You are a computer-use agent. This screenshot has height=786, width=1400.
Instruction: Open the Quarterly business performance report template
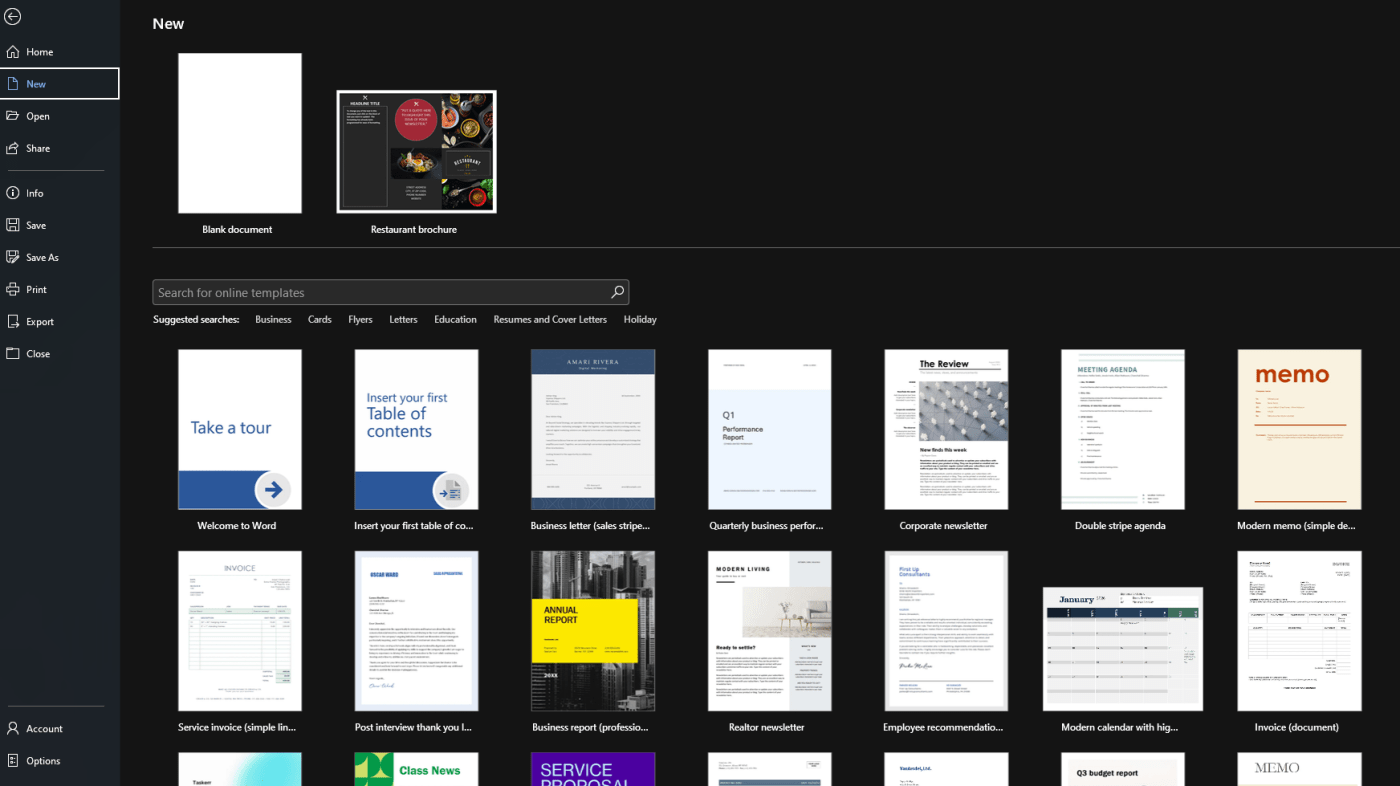770,429
